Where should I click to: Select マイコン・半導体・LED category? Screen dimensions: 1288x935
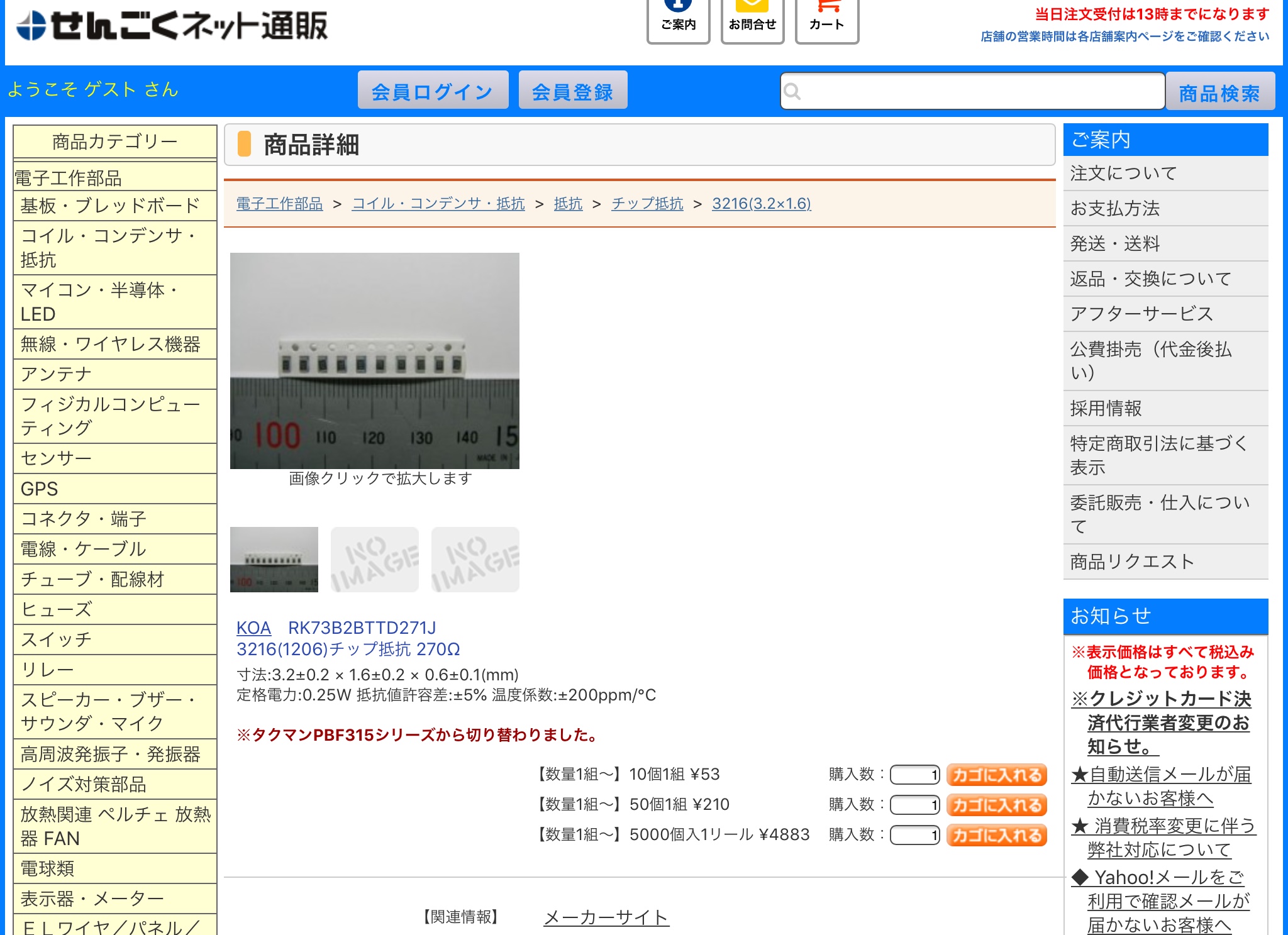click(x=115, y=302)
